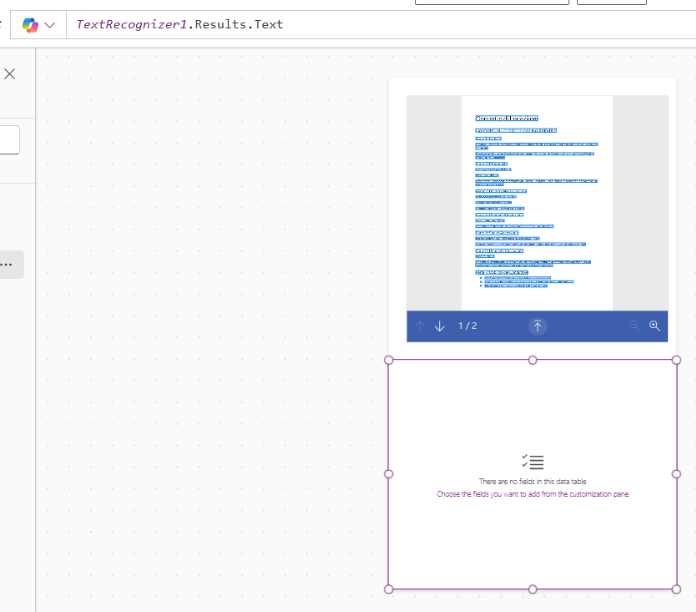Select the PDF page preview
Image resolution: width=696 pixels, height=612 pixels.
[x=537, y=202]
